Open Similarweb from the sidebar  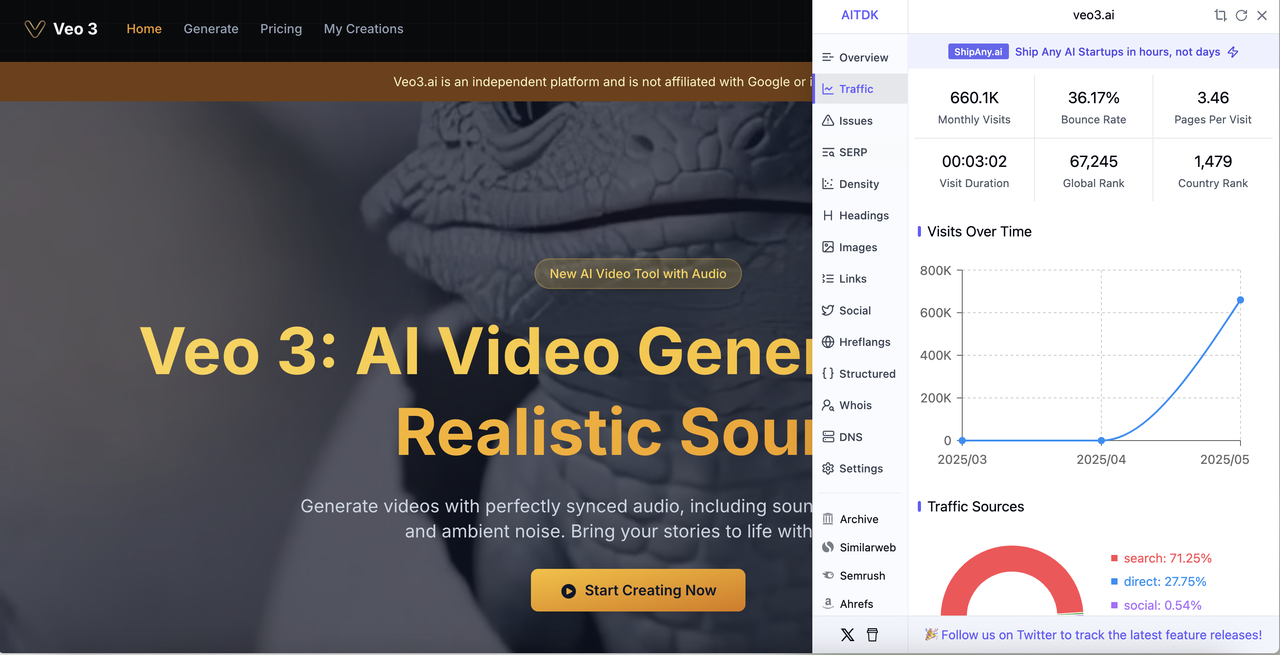(x=859, y=548)
